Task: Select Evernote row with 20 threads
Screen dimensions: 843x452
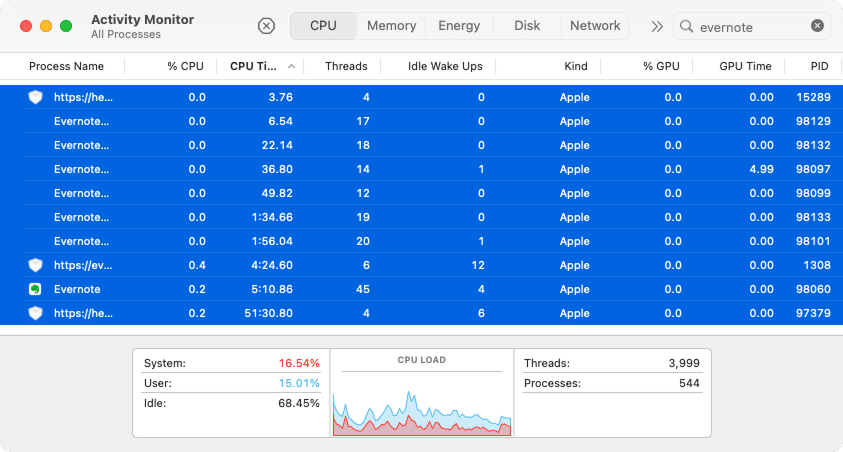Action: [x=422, y=241]
